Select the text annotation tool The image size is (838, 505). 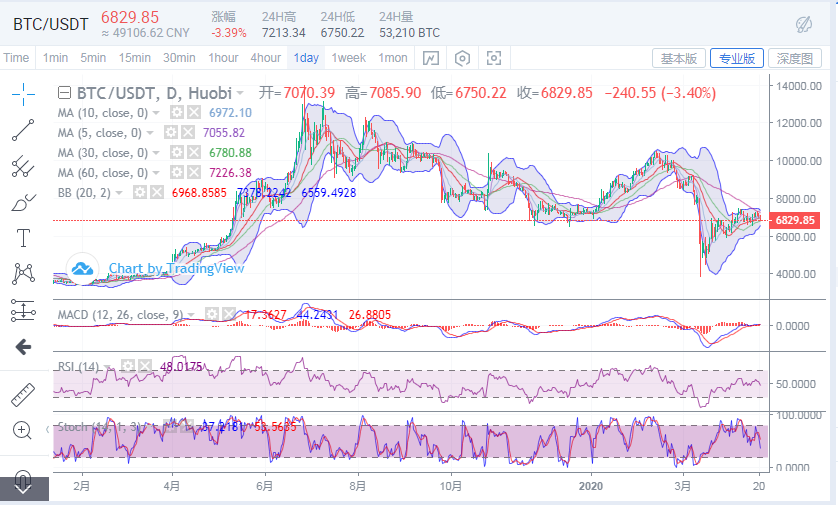[24, 238]
